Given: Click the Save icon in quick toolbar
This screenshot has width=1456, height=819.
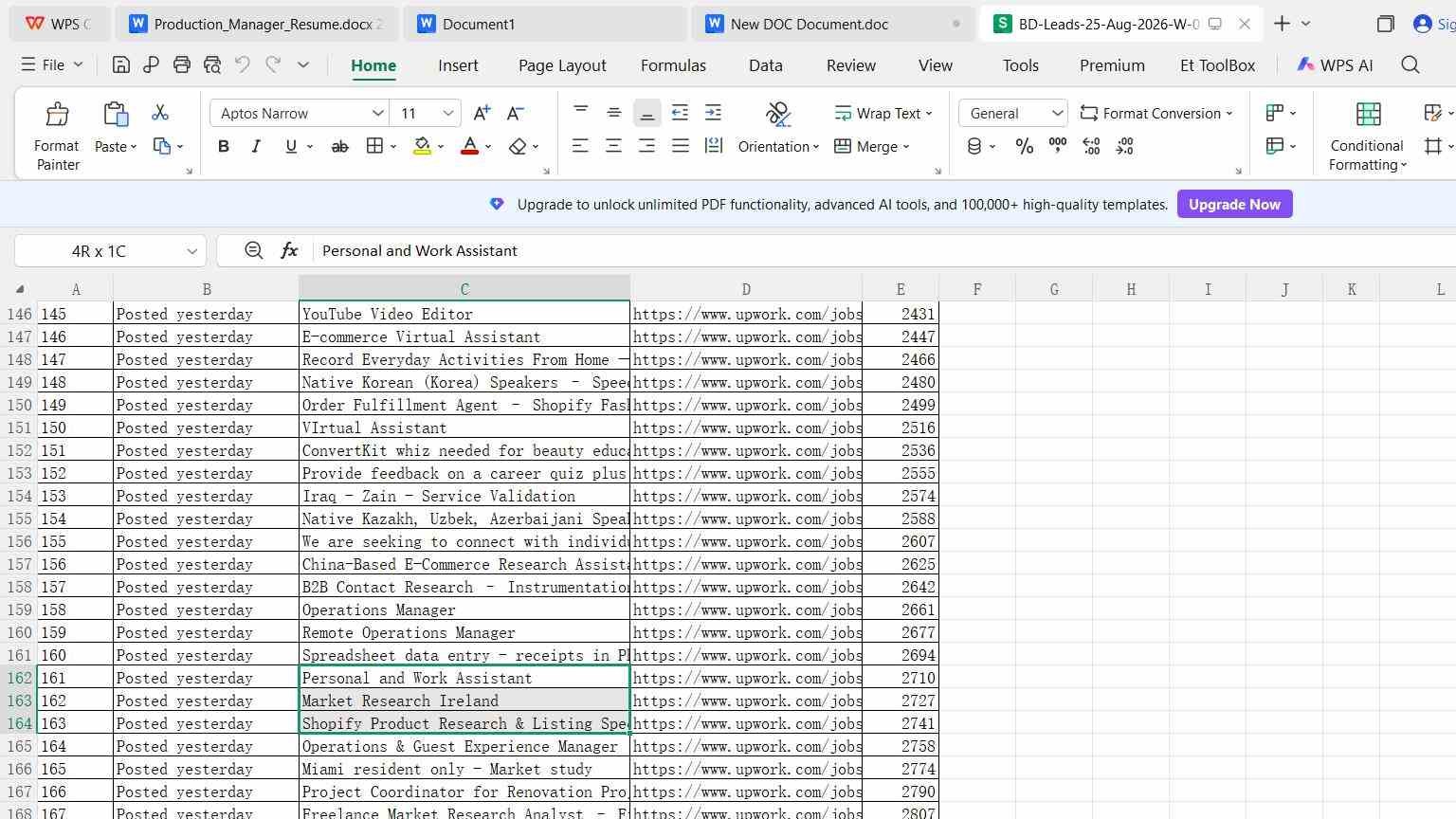Looking at the screenshot, I should [120, 64].
